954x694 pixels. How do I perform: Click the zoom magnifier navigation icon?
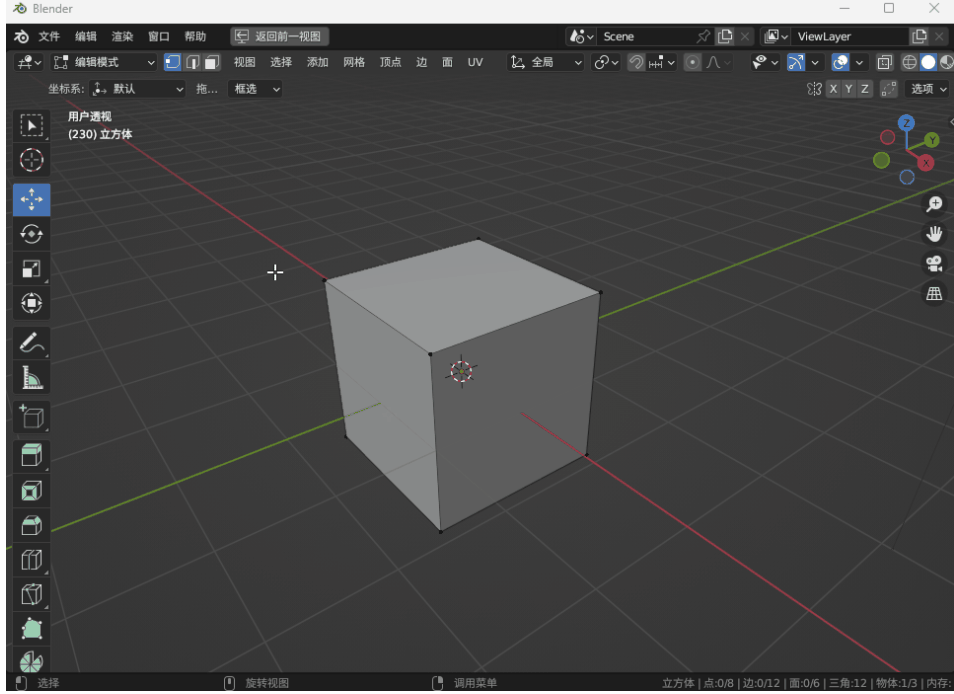(x=934, y=204)
